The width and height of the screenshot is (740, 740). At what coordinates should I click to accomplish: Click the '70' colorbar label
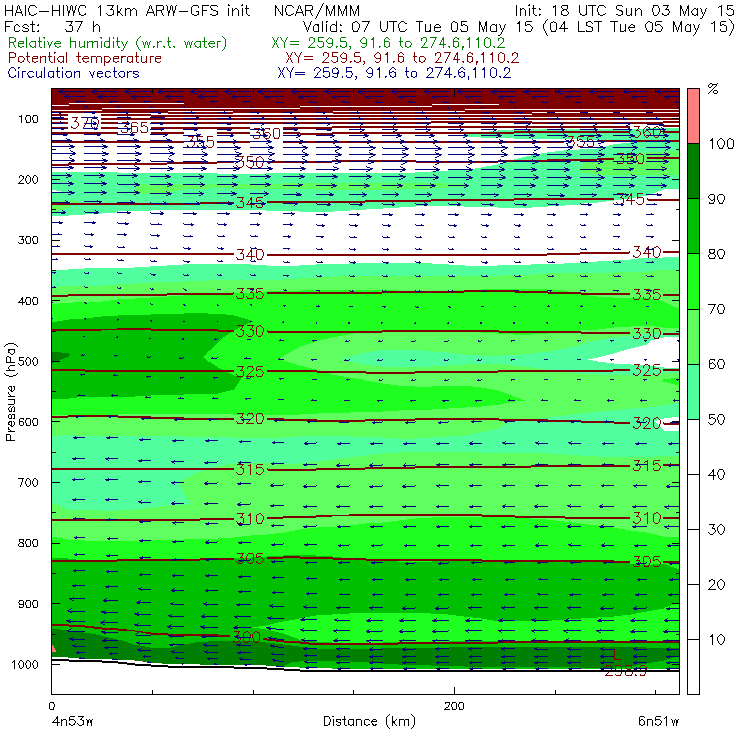pos(716,309)
